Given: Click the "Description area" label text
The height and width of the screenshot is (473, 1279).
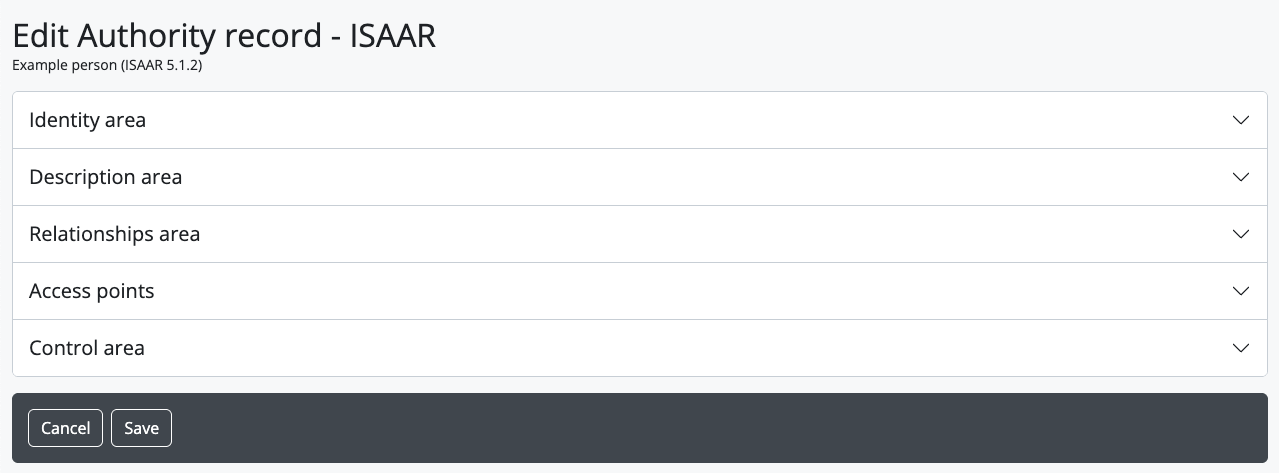Looking at the screenshot, I should point(105,177).
